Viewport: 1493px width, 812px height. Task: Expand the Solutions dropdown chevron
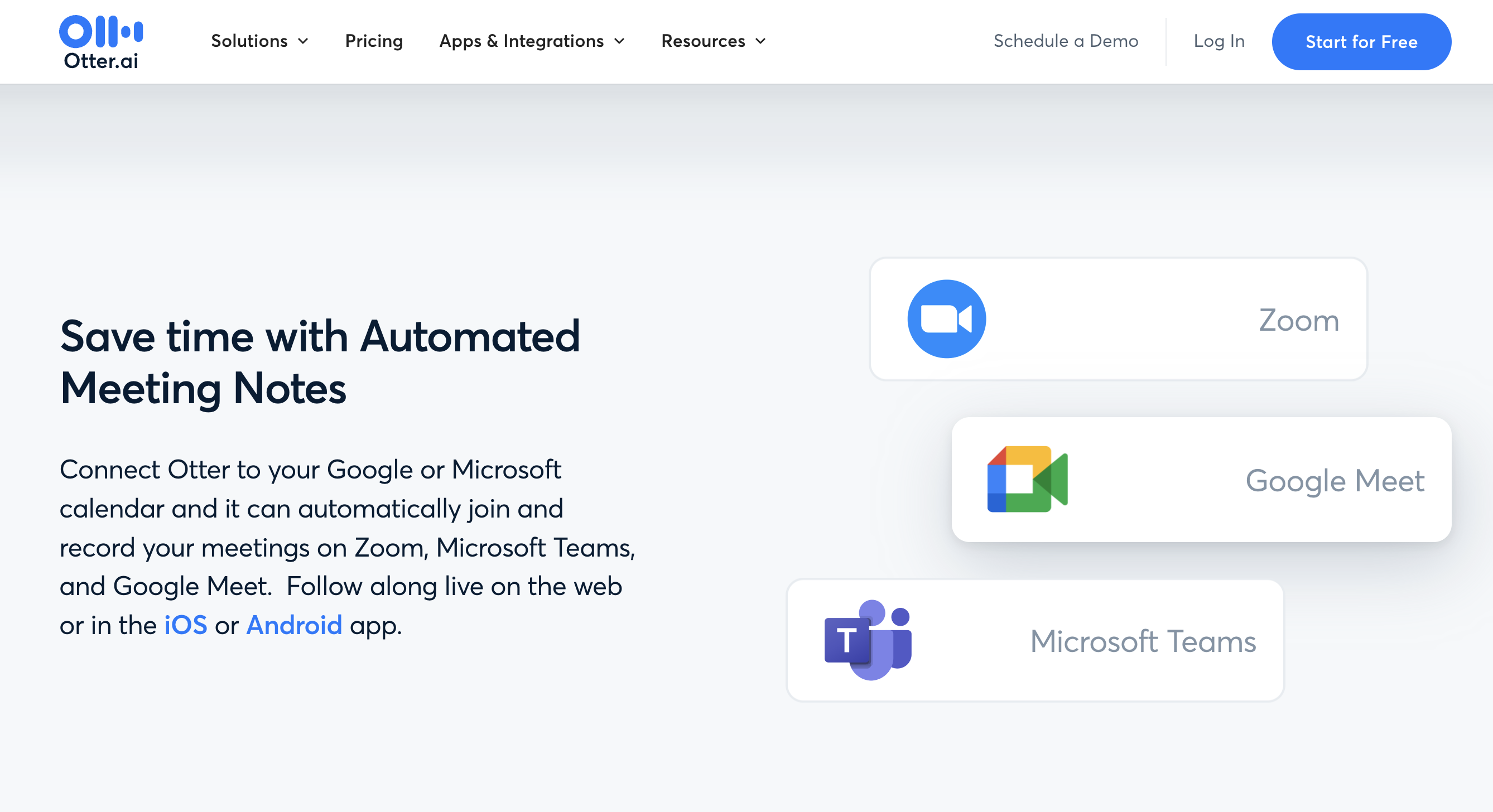303,41
